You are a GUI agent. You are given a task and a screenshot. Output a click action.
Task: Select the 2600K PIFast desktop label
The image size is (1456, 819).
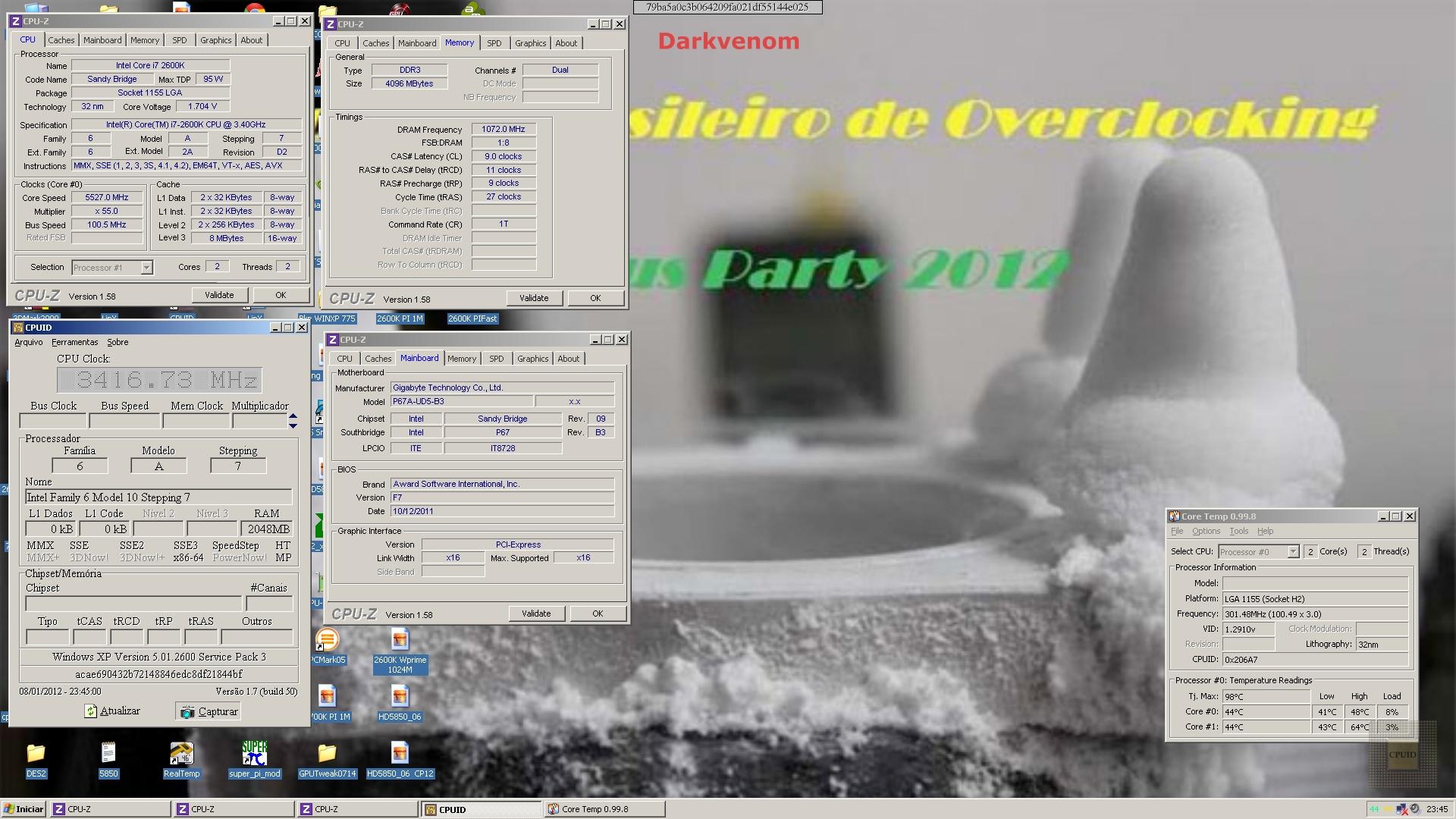[472, 318]
